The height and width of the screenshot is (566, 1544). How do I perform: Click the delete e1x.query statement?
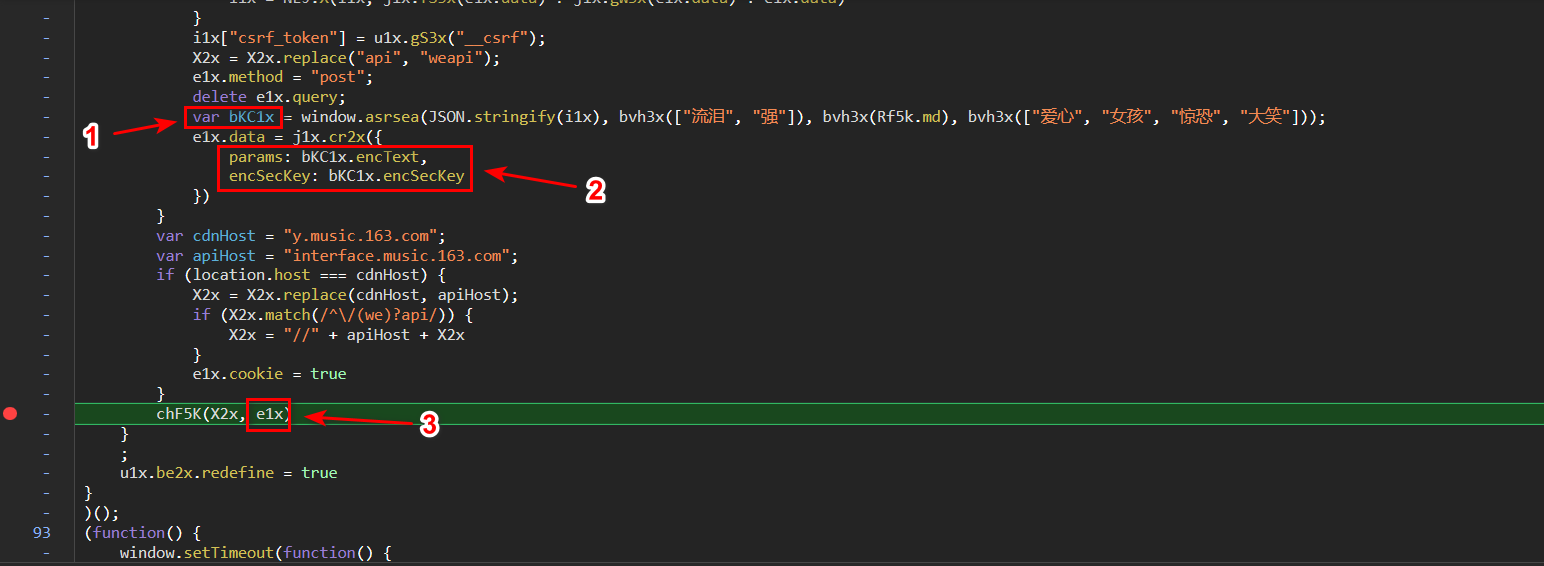click(x=268, y=97)
